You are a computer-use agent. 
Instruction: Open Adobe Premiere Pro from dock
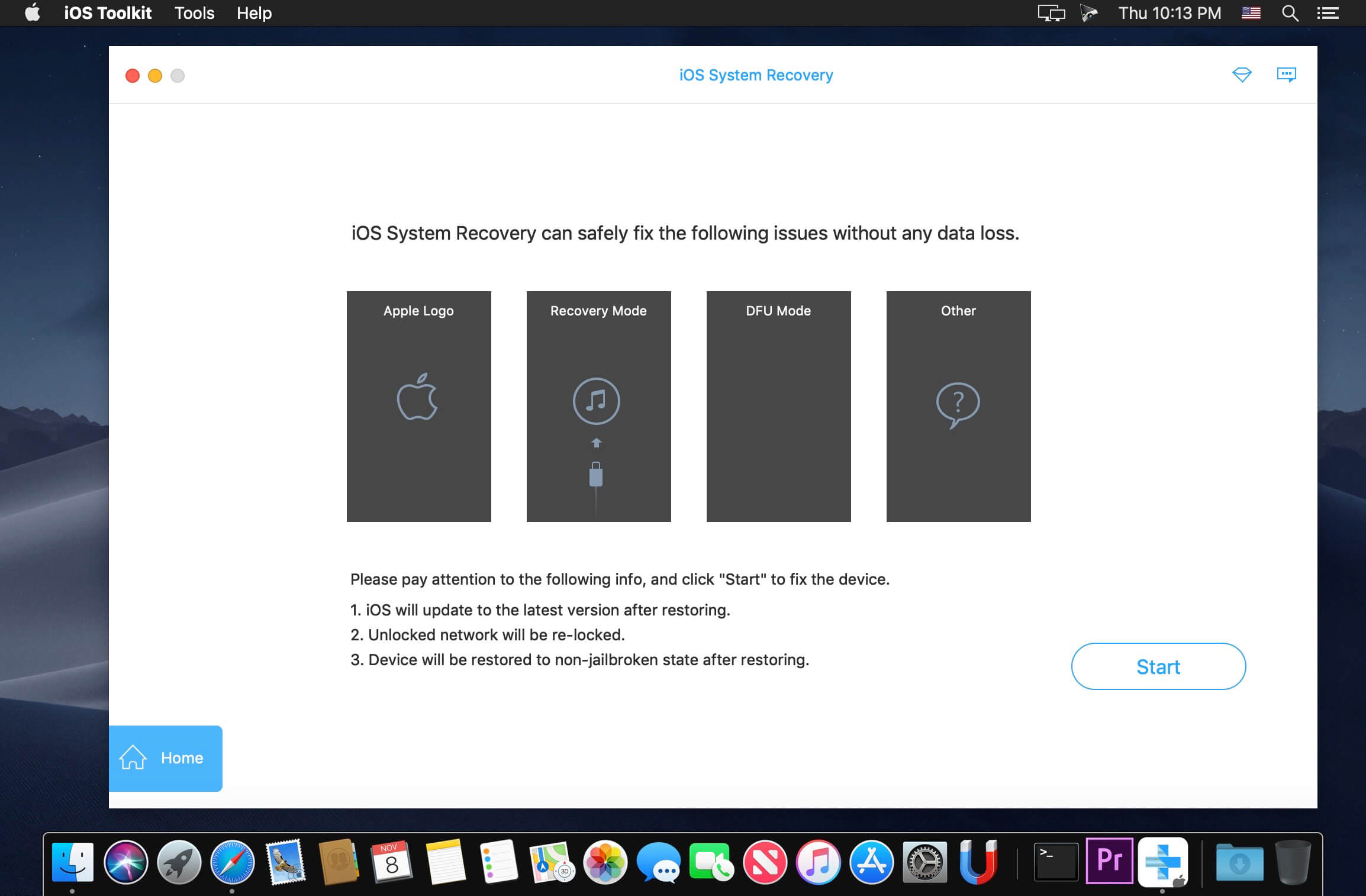click(x=1109, y=861)
